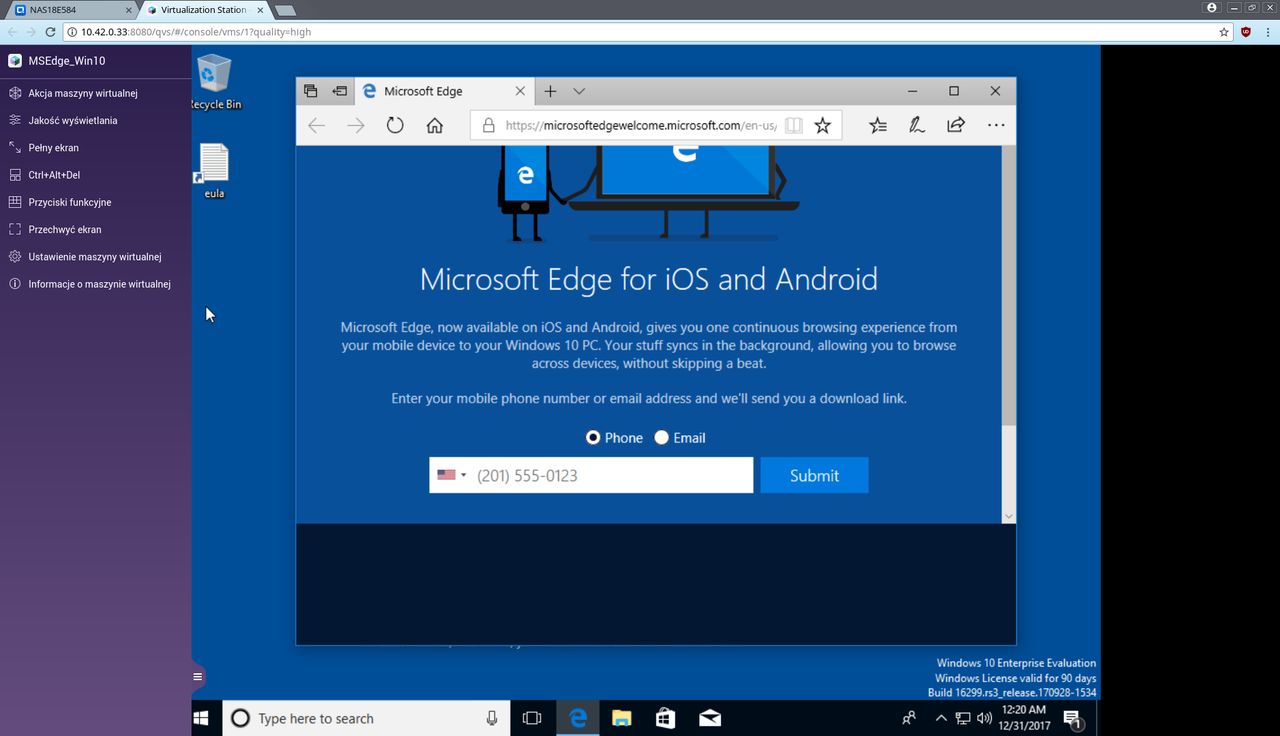
Task: Select the Email radio option
Action: [661, 438]
